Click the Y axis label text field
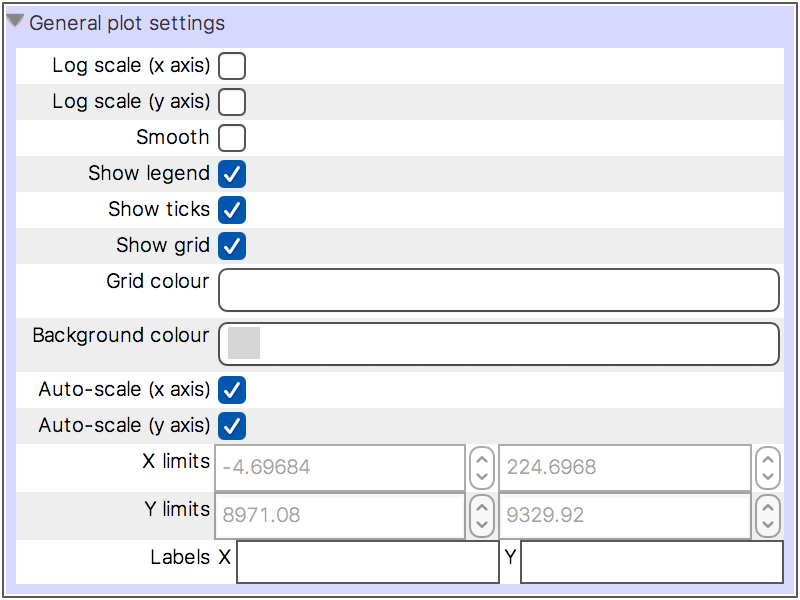Image resolution: width=800 pixels, height=600 pixels. [x=652, y=562]
